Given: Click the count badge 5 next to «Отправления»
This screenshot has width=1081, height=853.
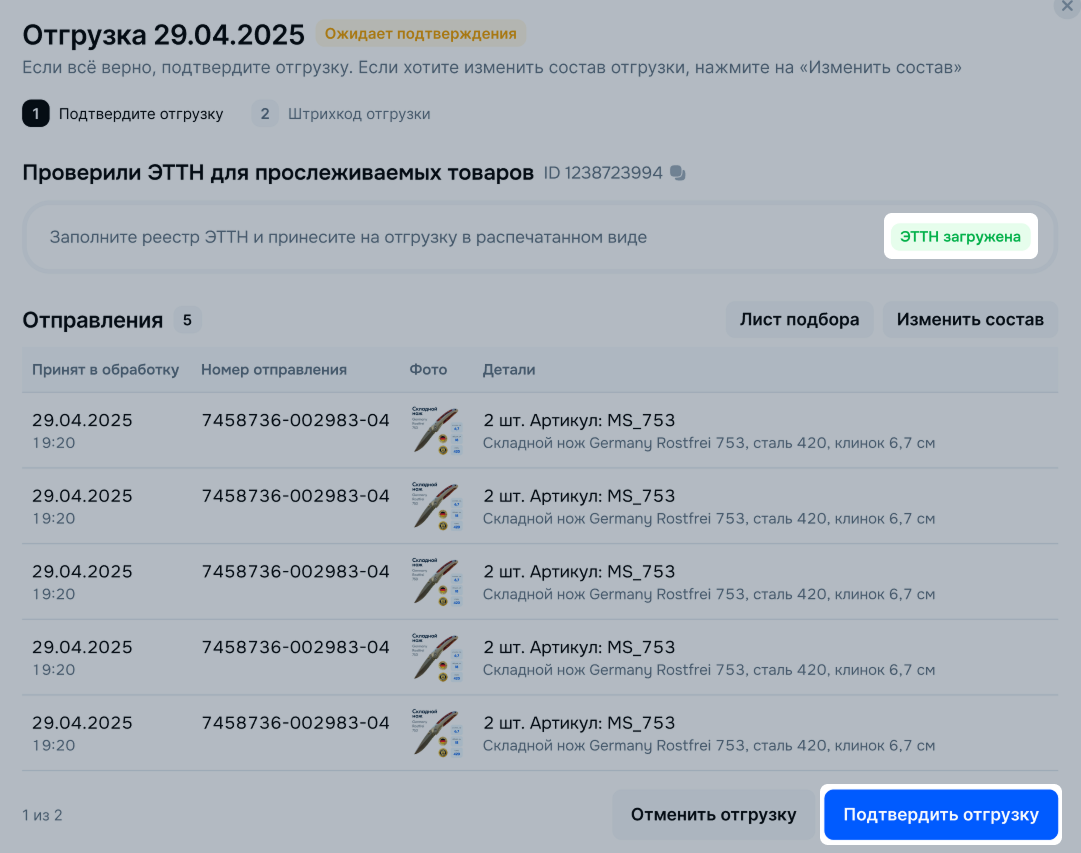Looking at the screenshot, I should (x=187, y=320).
